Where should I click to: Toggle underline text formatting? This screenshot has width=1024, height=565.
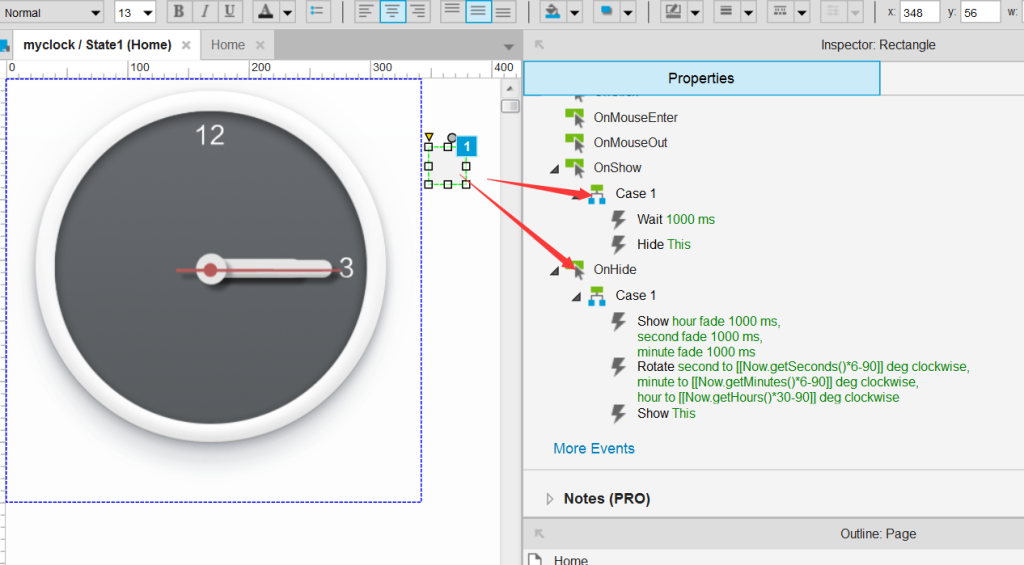coord(229,12)
